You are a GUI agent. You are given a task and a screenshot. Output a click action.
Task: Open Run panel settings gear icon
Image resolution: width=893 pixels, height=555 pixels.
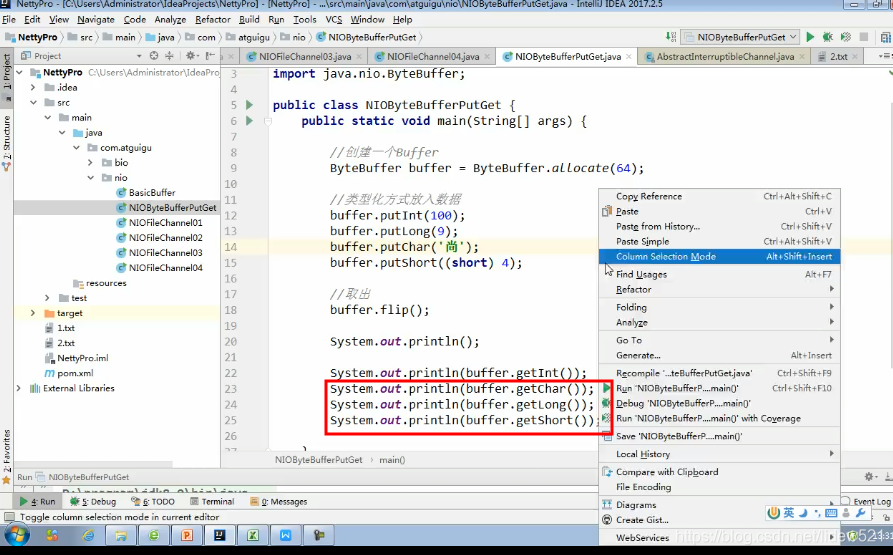869,477
